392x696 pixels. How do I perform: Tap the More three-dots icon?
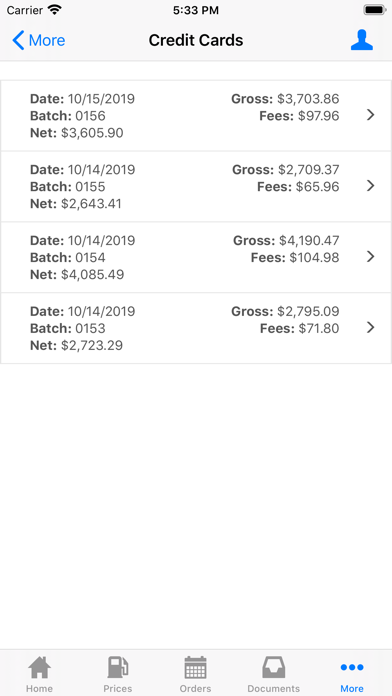coord(352,667)
